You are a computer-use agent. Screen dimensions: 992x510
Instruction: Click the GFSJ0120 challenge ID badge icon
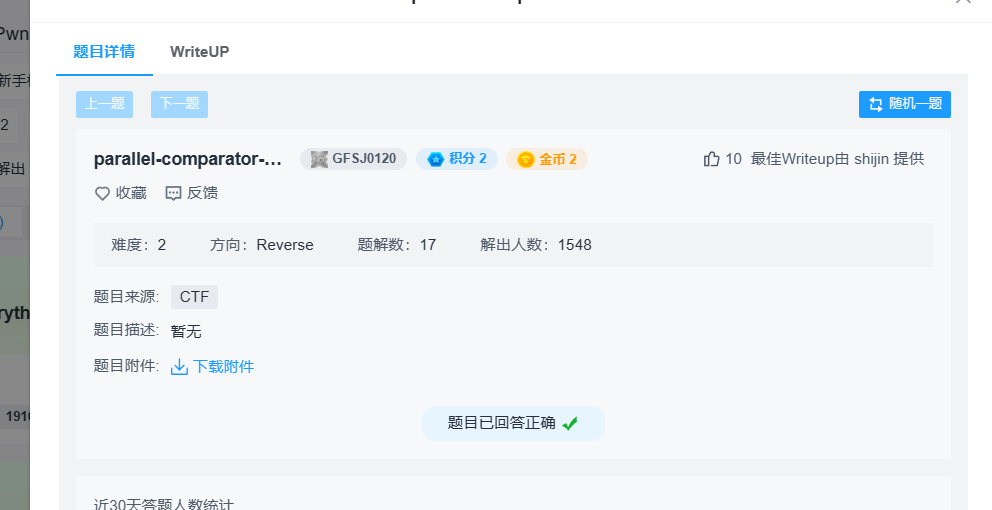tap(319, 159)
